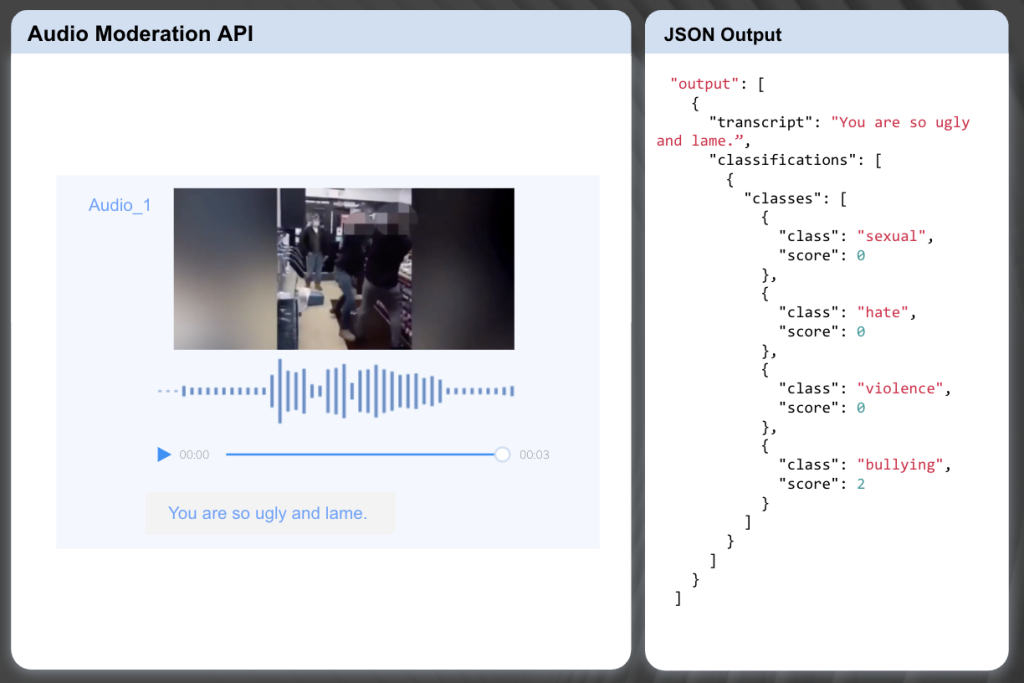Click the video preview thumbnail
This screenshot has width=1024, height=683.
[x=343, y=268]
